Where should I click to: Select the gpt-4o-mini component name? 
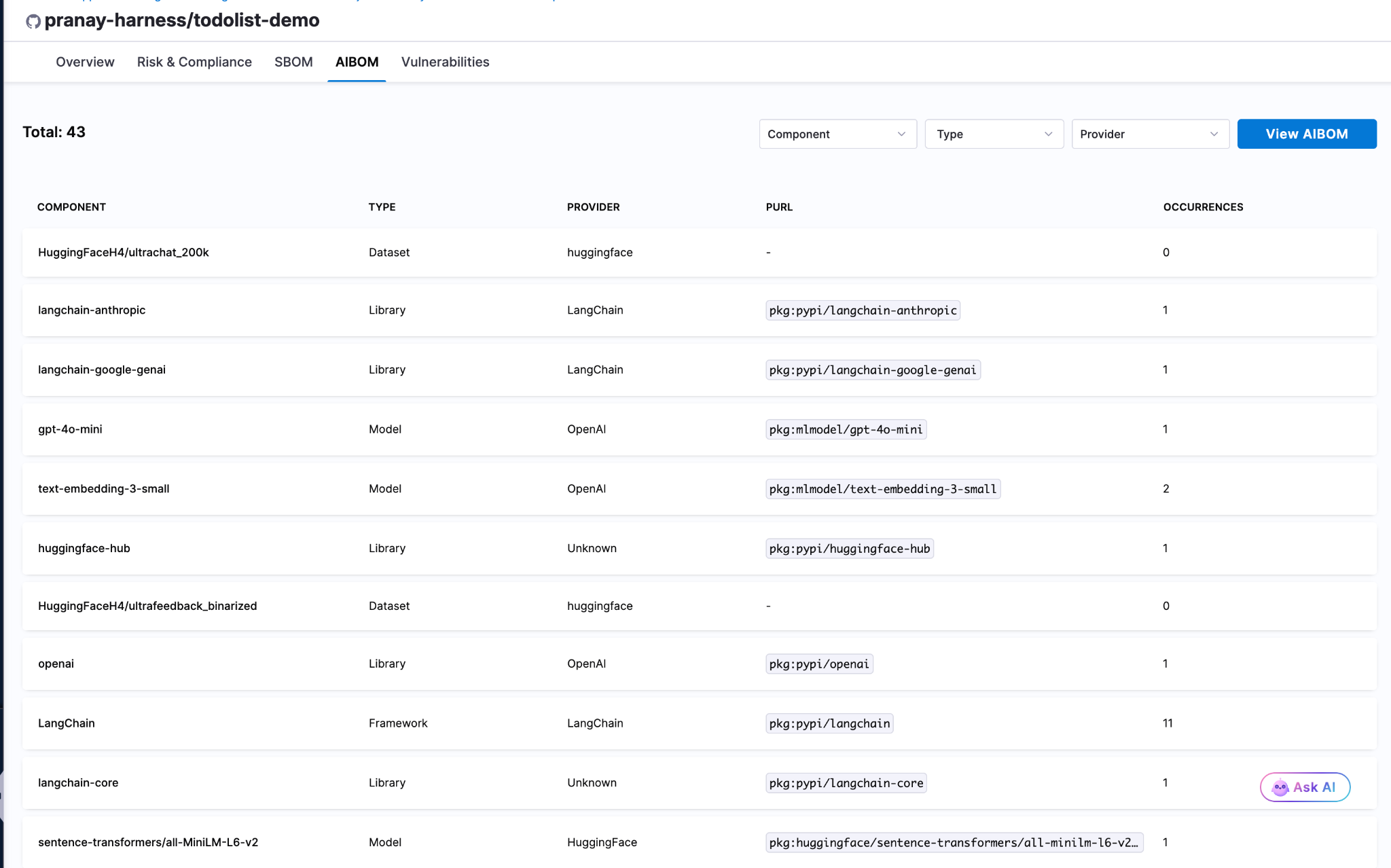[x=70, y=429]
